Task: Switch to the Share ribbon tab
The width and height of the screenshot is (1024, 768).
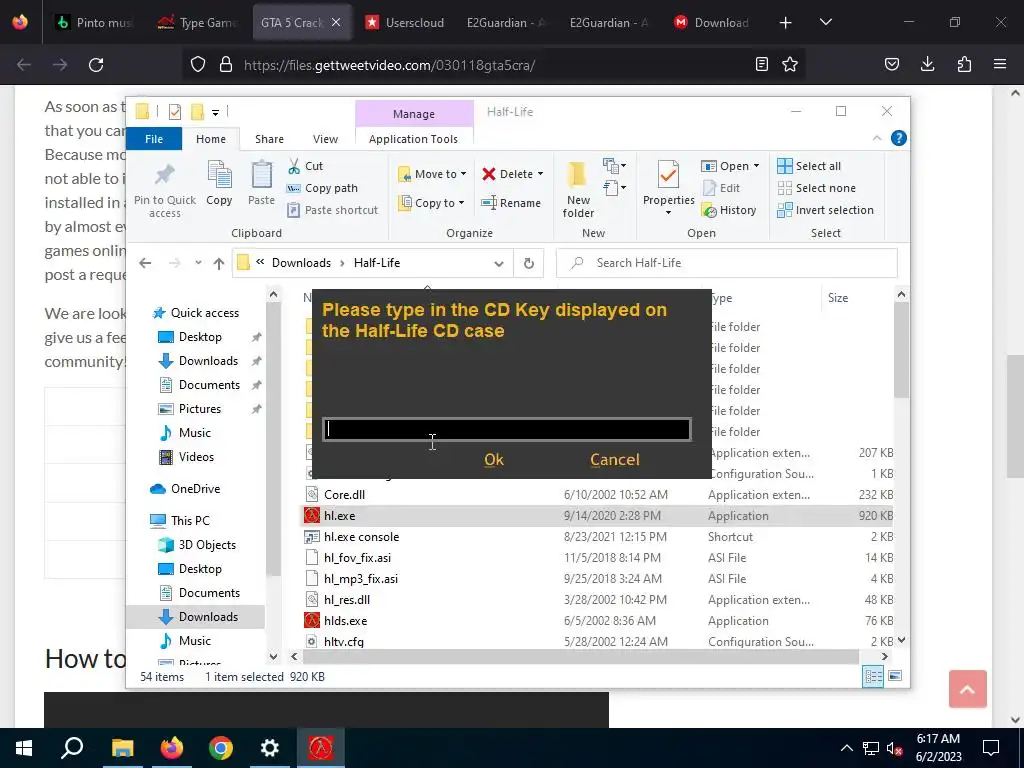Action: pyautogui.click(x=269, y=138)
